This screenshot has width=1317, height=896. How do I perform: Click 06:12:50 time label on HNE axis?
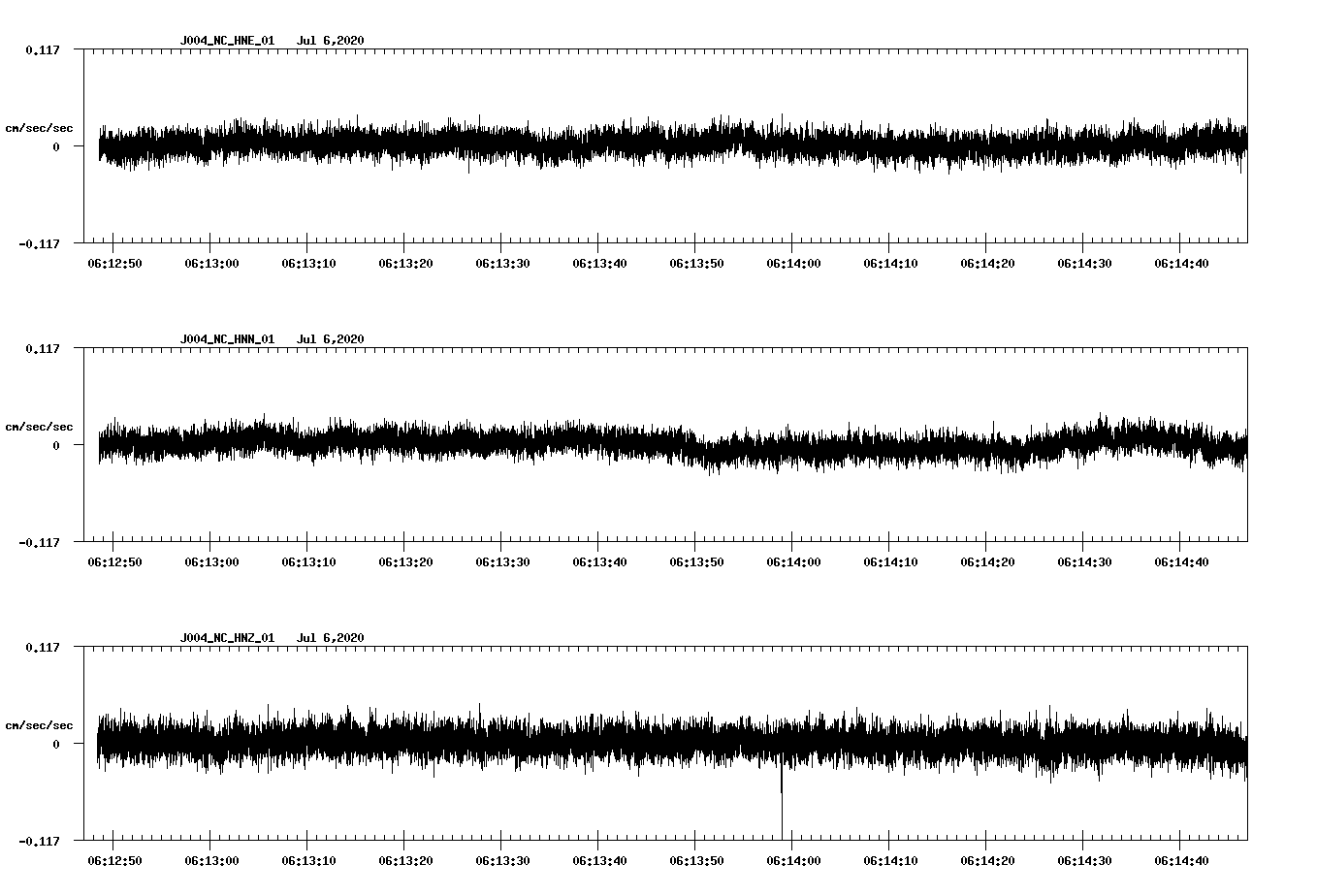115,264
